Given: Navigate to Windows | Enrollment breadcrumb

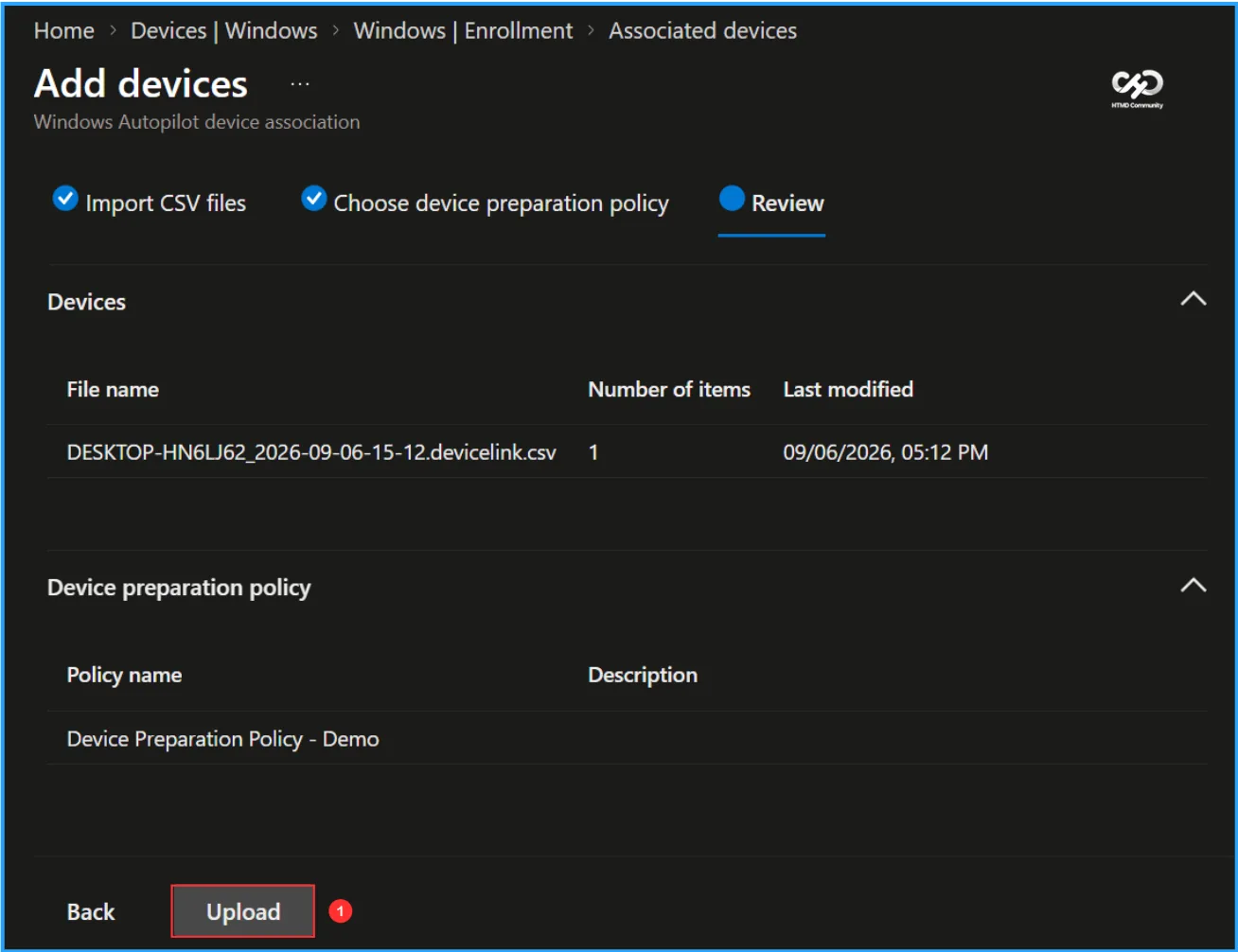Looking at the screenshot, I should pos(463,31).
